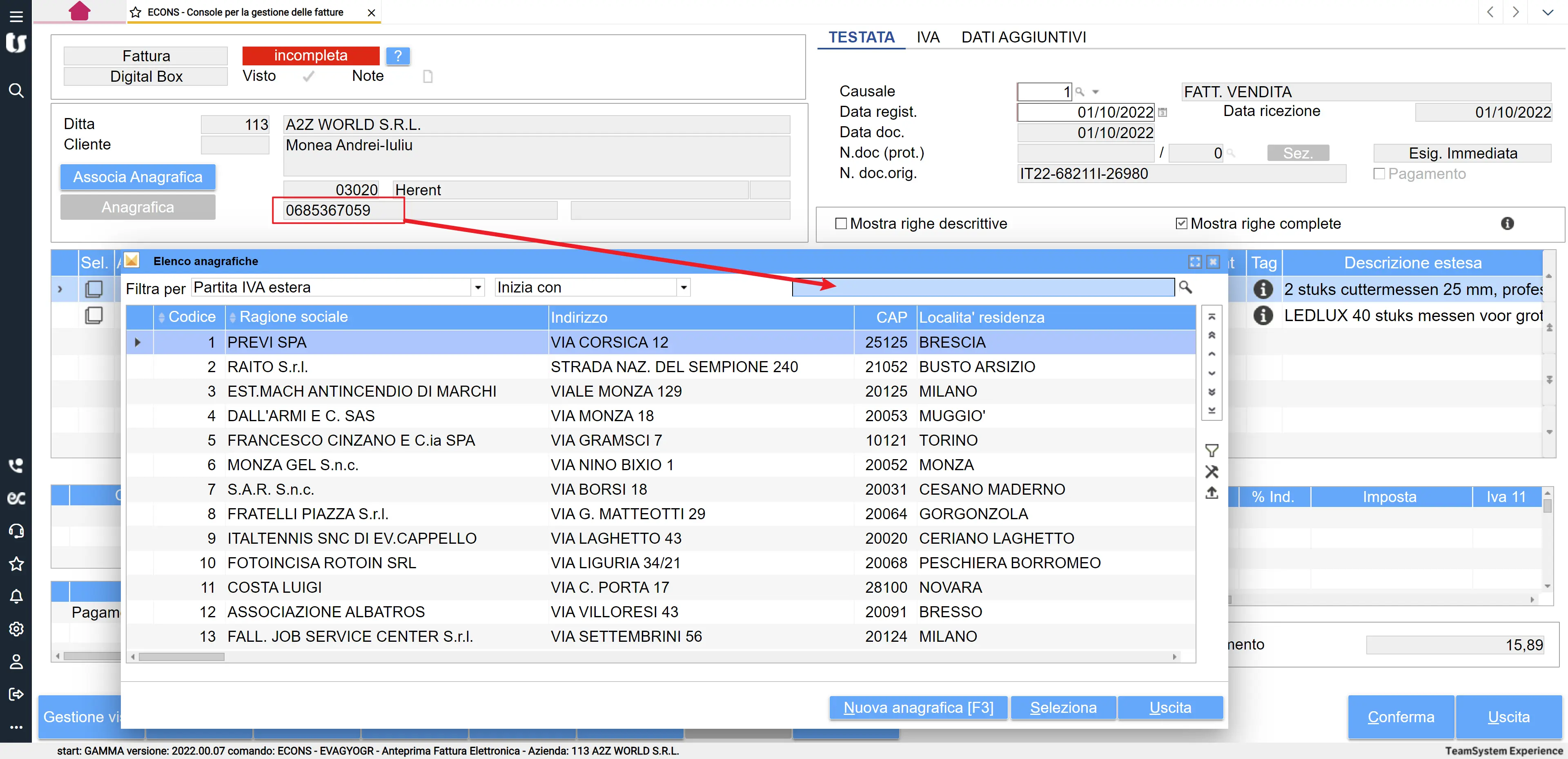Open the Inizia con dropdown

(x=684, y=288)
